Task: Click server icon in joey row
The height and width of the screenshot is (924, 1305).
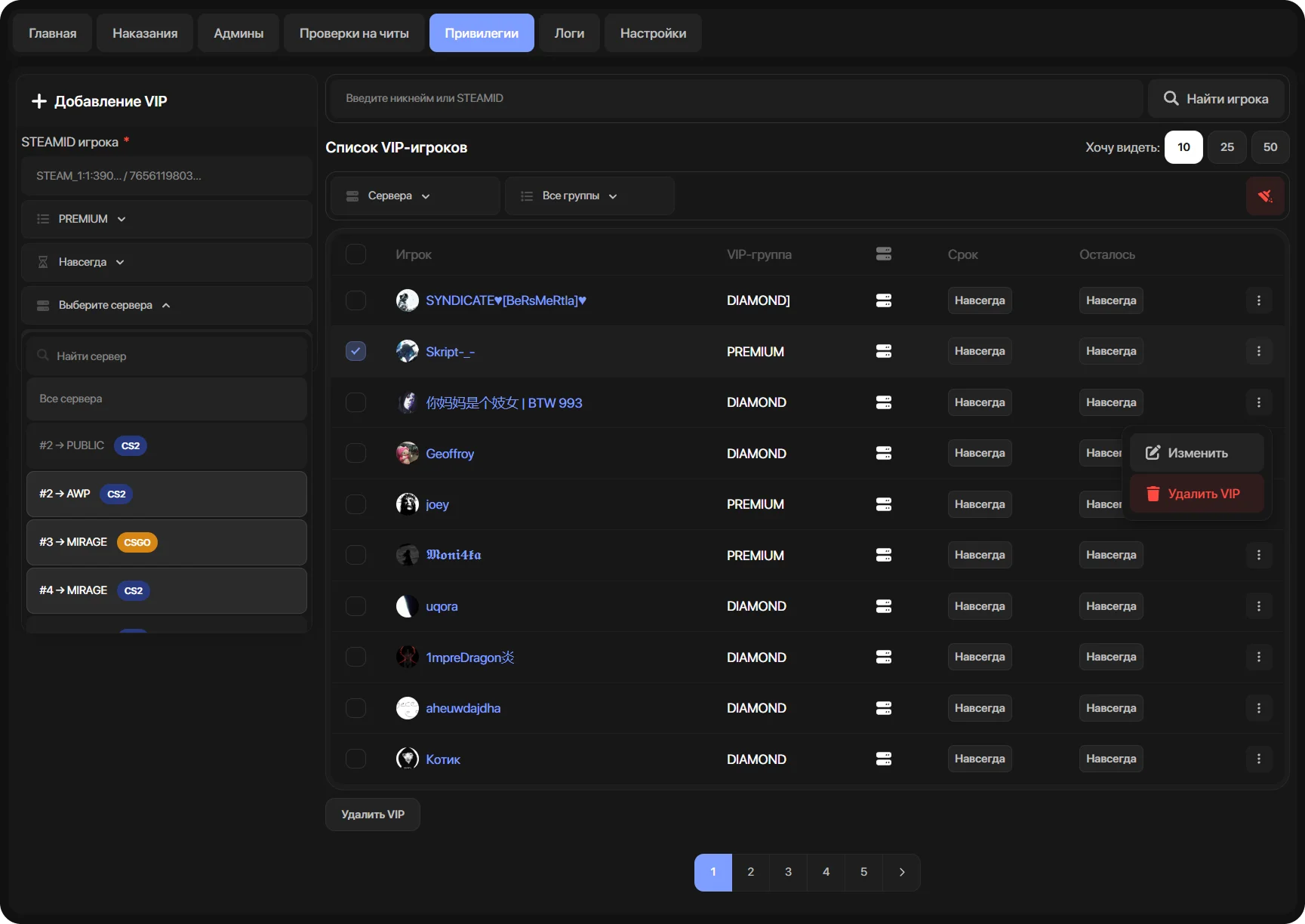Action: [x=884, y=504]
